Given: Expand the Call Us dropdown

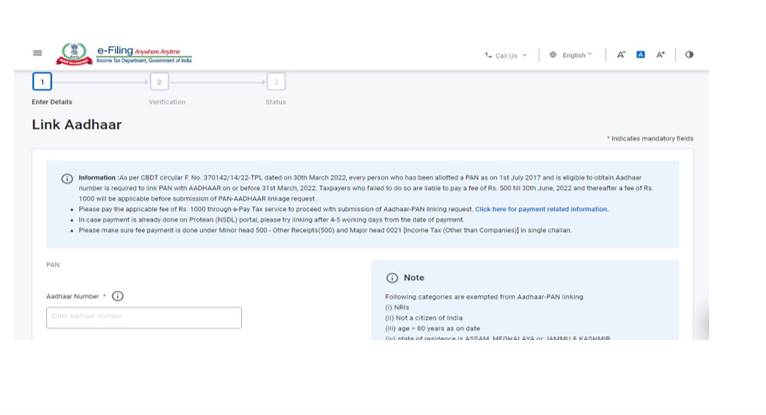Looking at the screenshot, I should pos(506,56).
